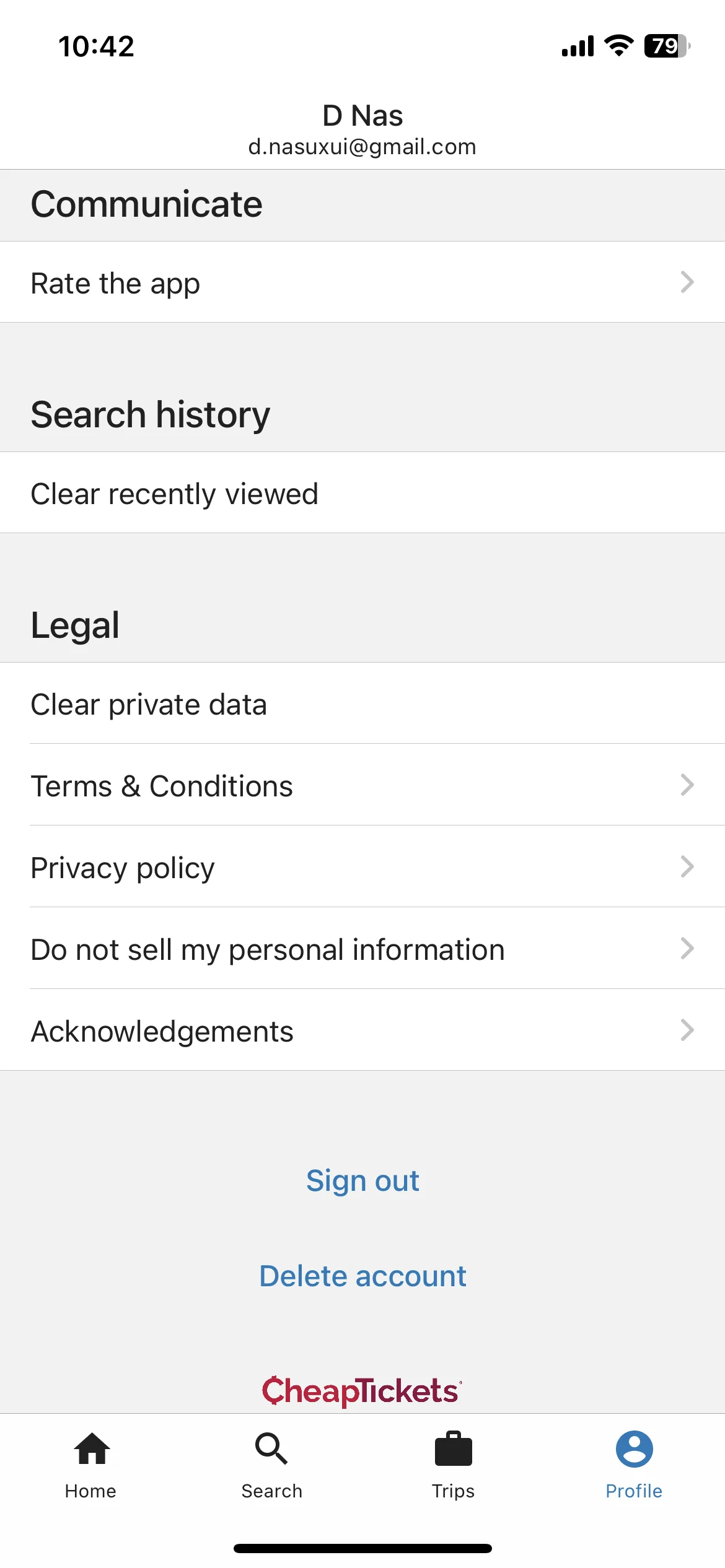
Task: Tap the Home house icon
Action: coord(92,1448)
